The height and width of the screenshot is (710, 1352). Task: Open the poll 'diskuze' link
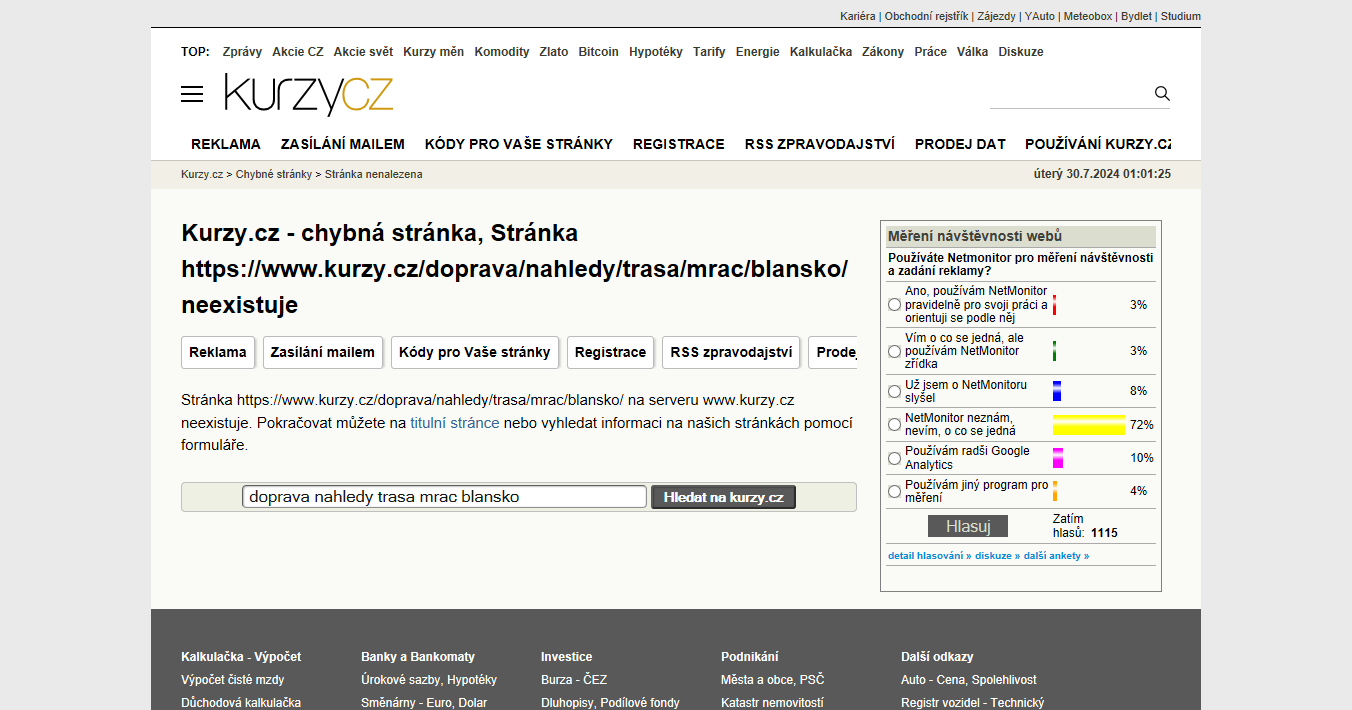(x=997, y=556)
